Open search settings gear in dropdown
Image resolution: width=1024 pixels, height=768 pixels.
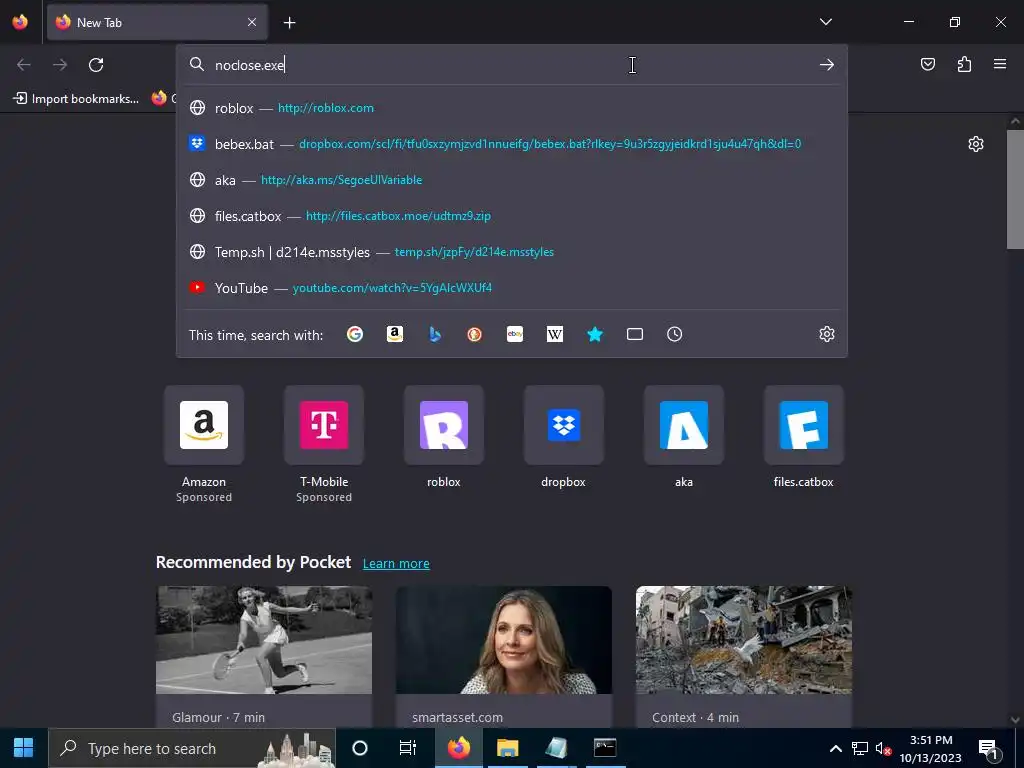(827, 334)
